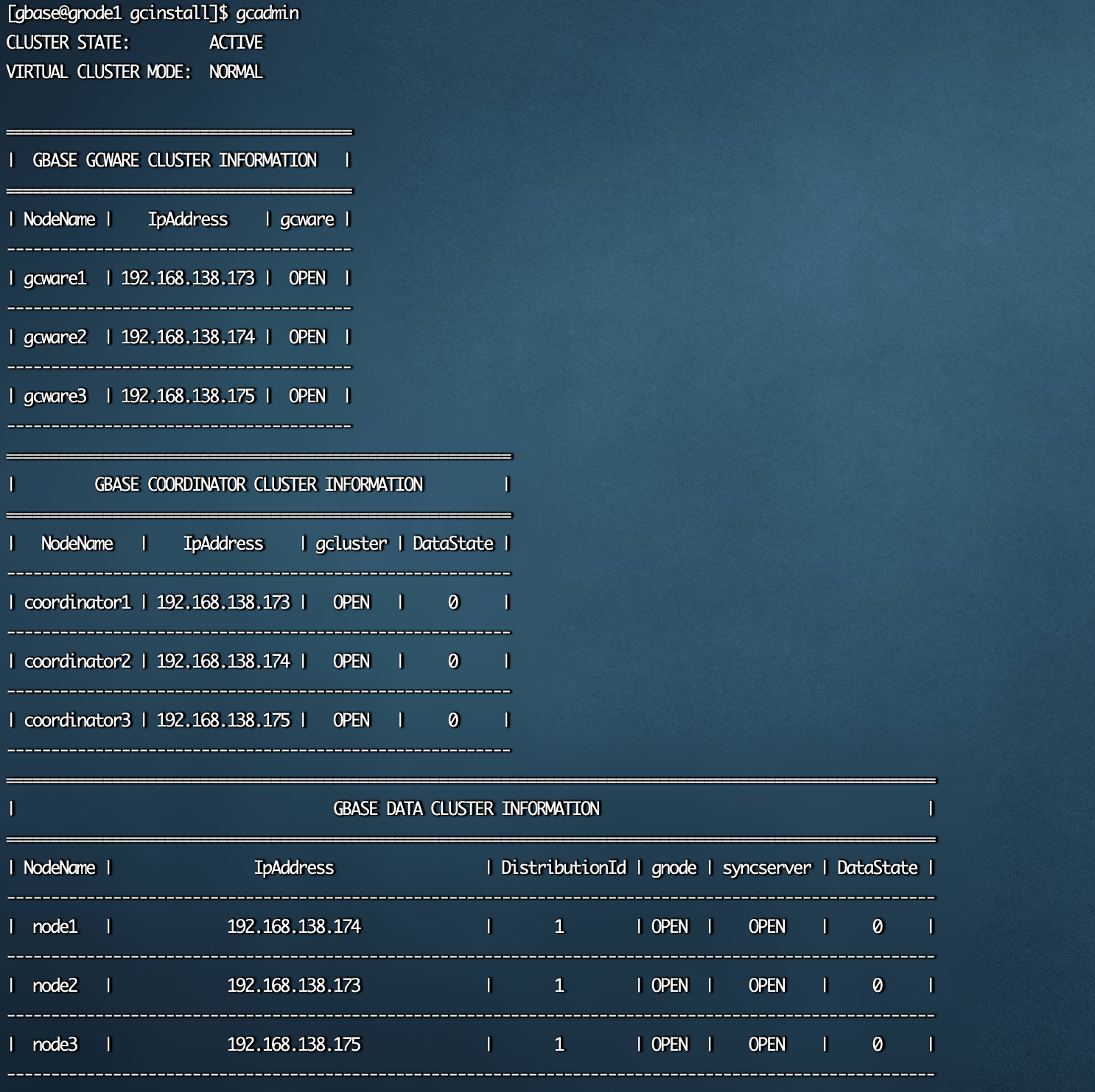Click the DataState 0 value for node1

878,927
